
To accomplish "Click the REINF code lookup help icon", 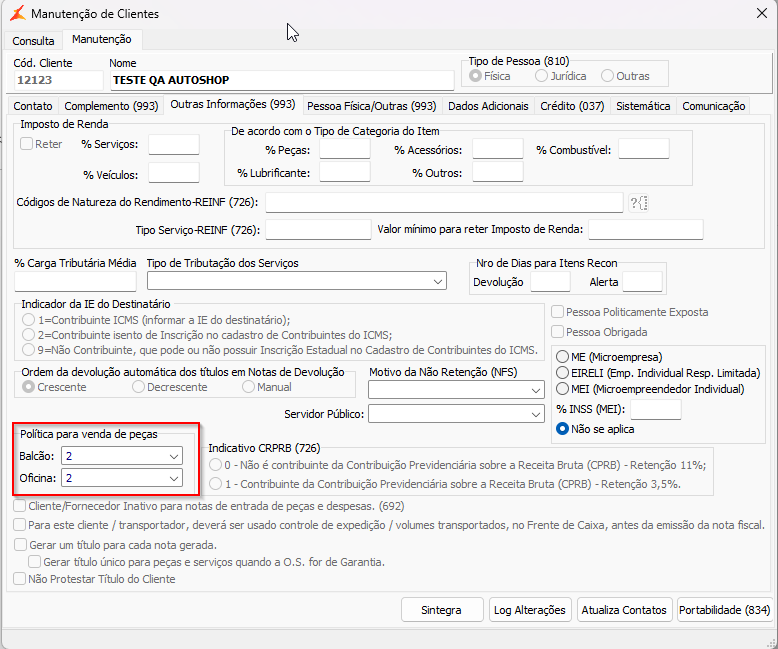I will click(x=639, y=203).
